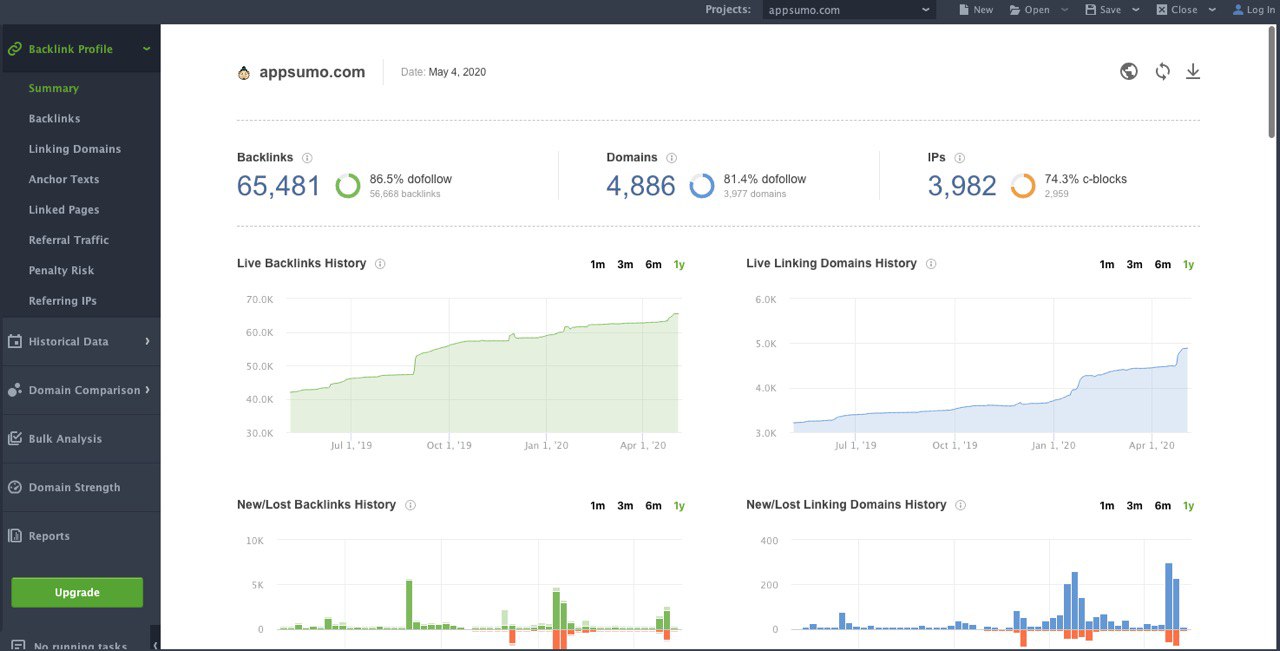The height and width of the screenshot is (651, 1280).
Task: Click the Domain Strength gauge icon
Action: point(15,488)
